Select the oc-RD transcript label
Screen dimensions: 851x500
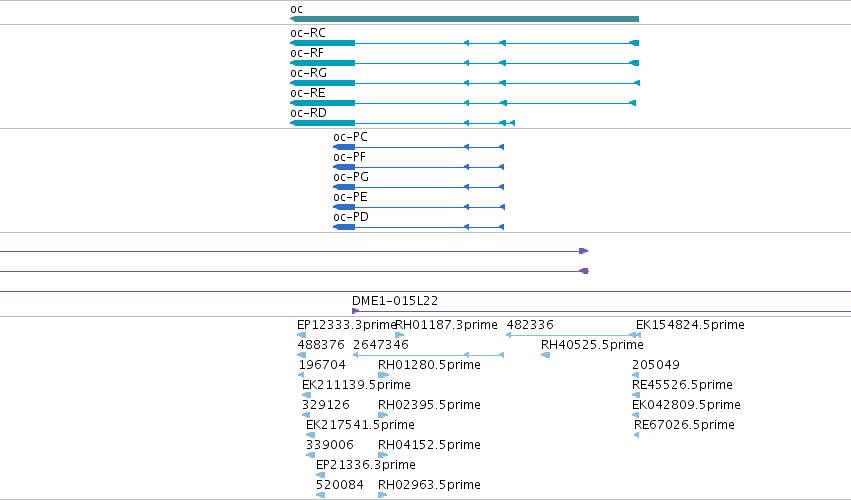(308, 113)
